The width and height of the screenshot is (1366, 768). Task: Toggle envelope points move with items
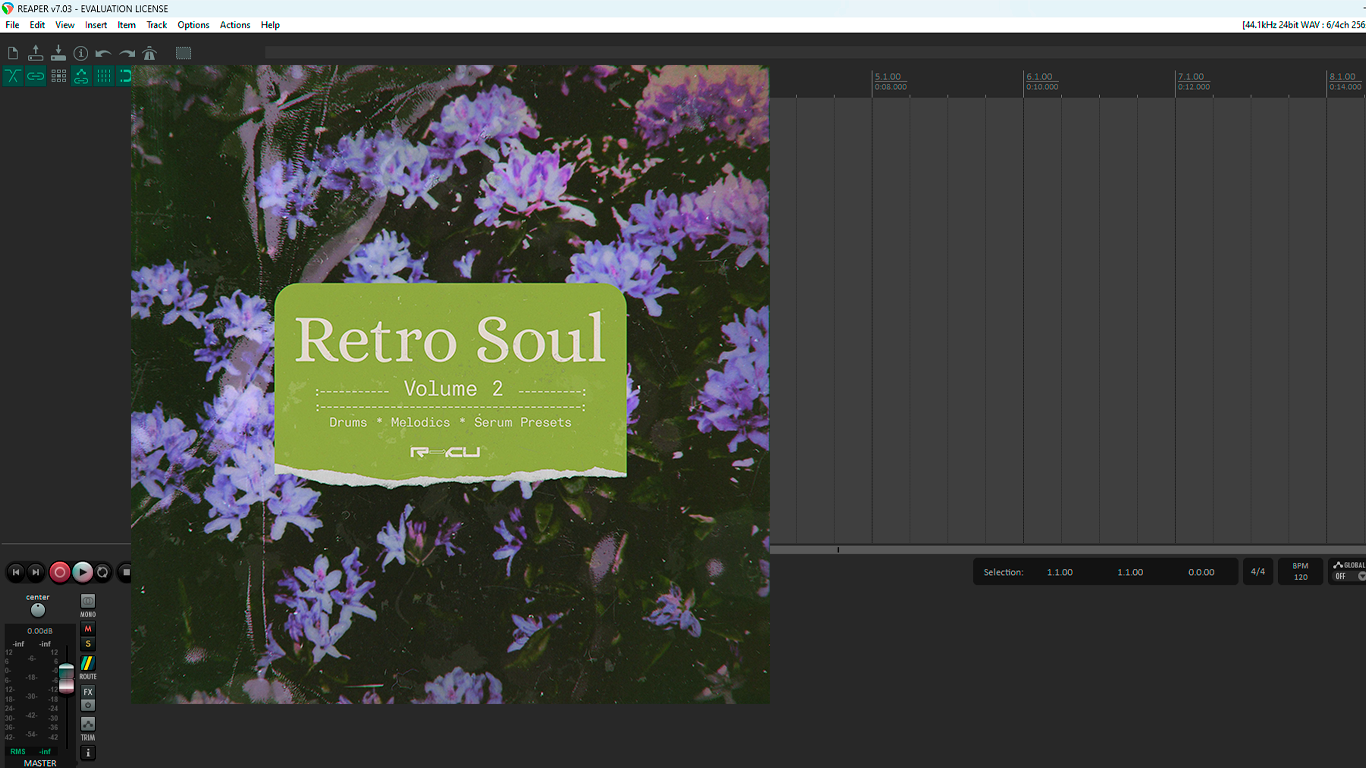coord(81,76)
